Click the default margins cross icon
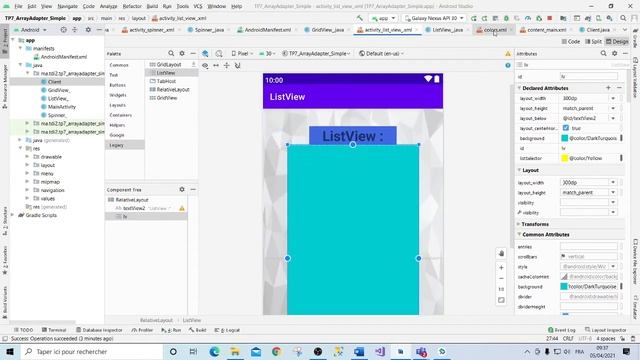This screenshot has height=360, width=640. tap(227, 65)
